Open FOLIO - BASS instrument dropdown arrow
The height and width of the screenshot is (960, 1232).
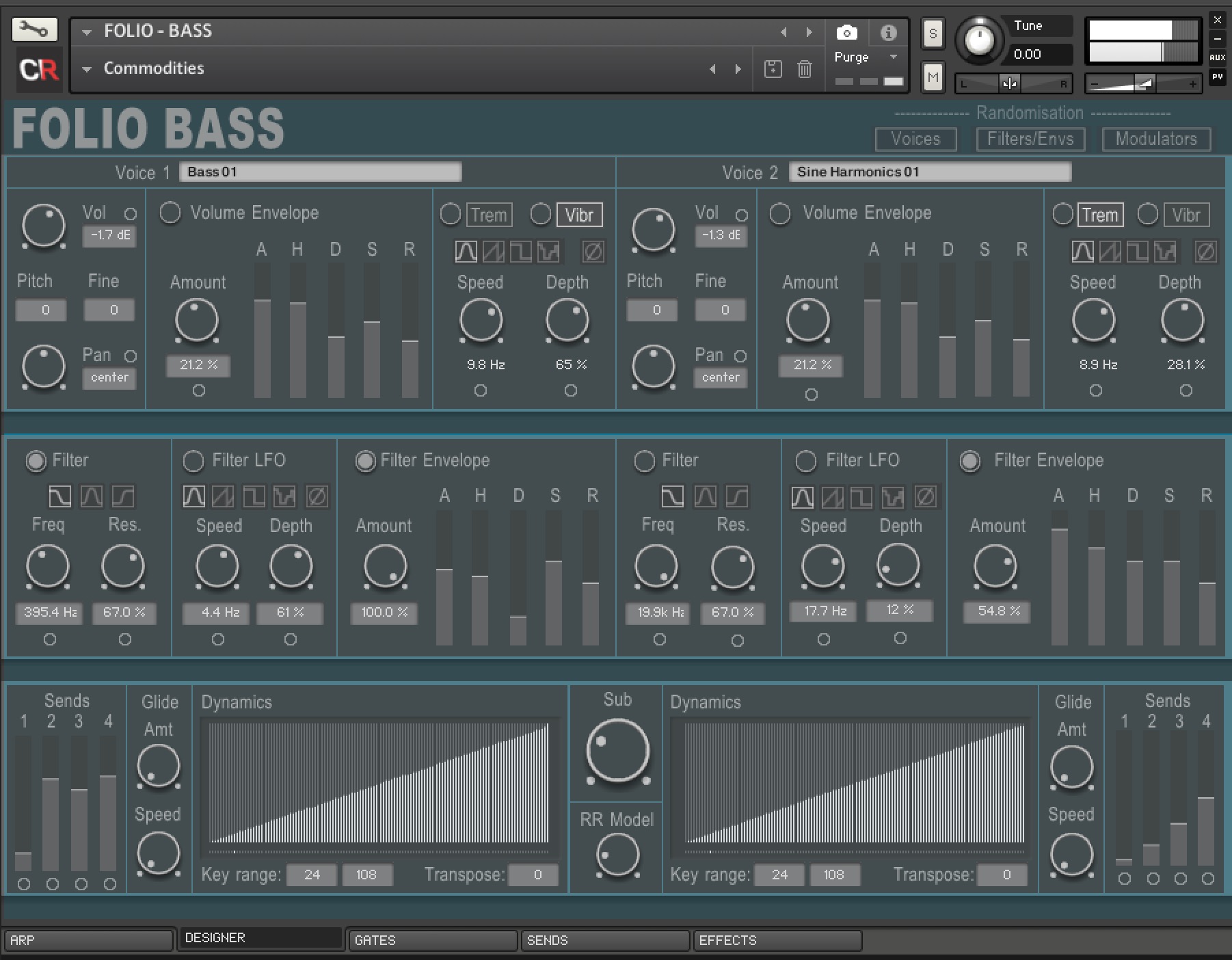pos(87,31)
